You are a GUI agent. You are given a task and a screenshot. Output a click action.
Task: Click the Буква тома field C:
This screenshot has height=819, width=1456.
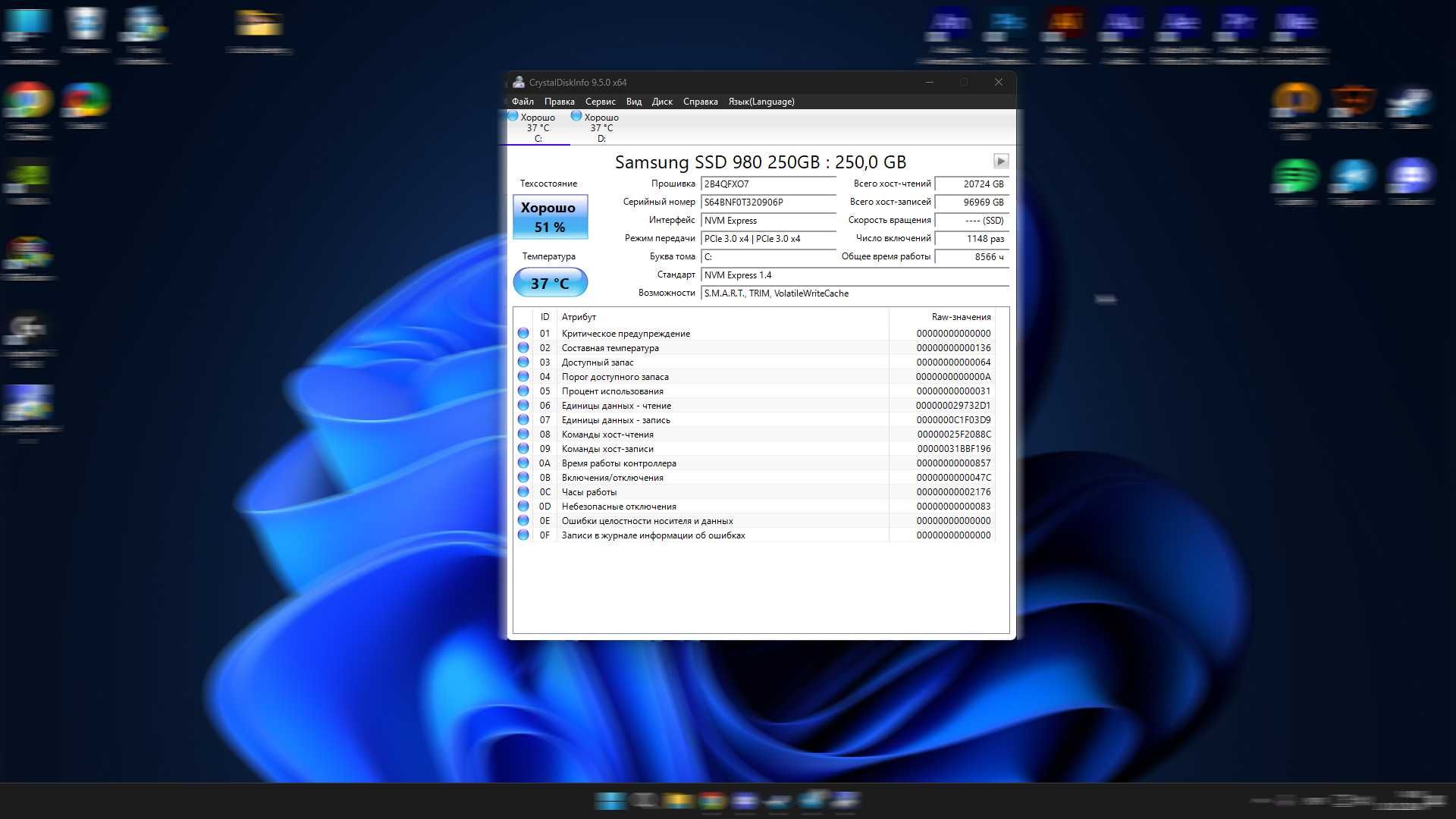(x=768, y=257)
